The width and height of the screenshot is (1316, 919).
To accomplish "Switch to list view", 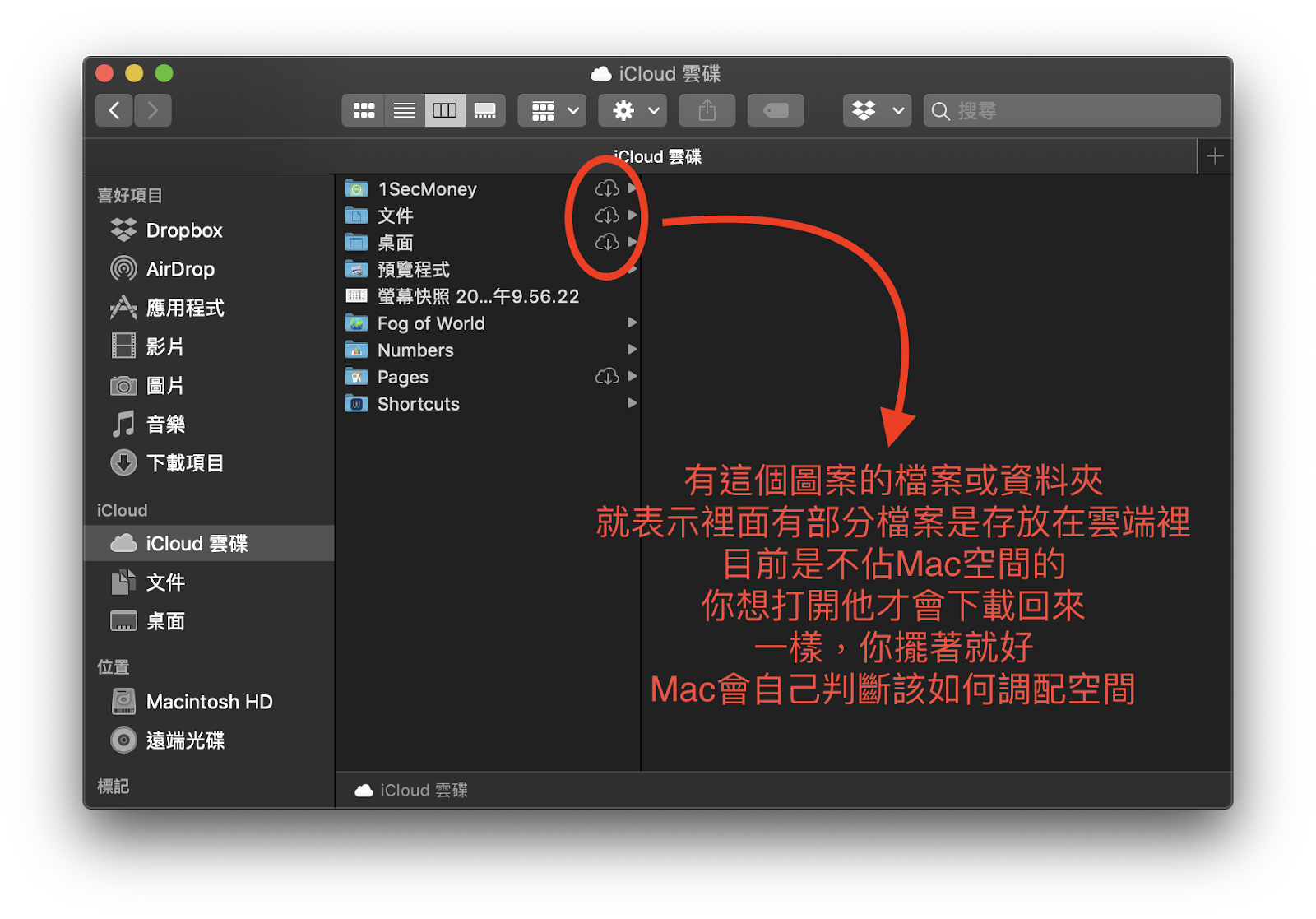I will click(x=404, y=110).
